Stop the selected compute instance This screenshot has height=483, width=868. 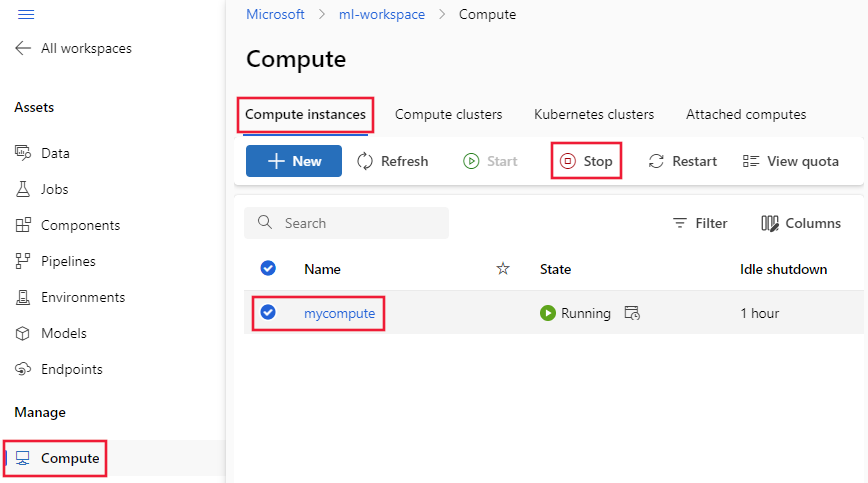586,161
